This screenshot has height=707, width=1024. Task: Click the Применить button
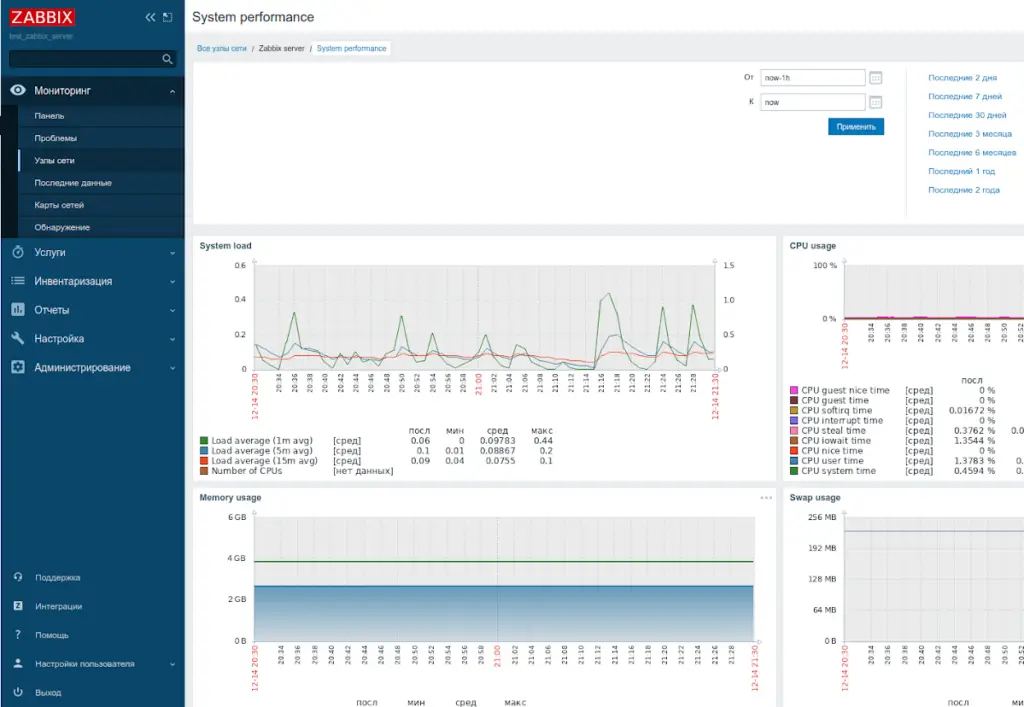pos(856,127)
